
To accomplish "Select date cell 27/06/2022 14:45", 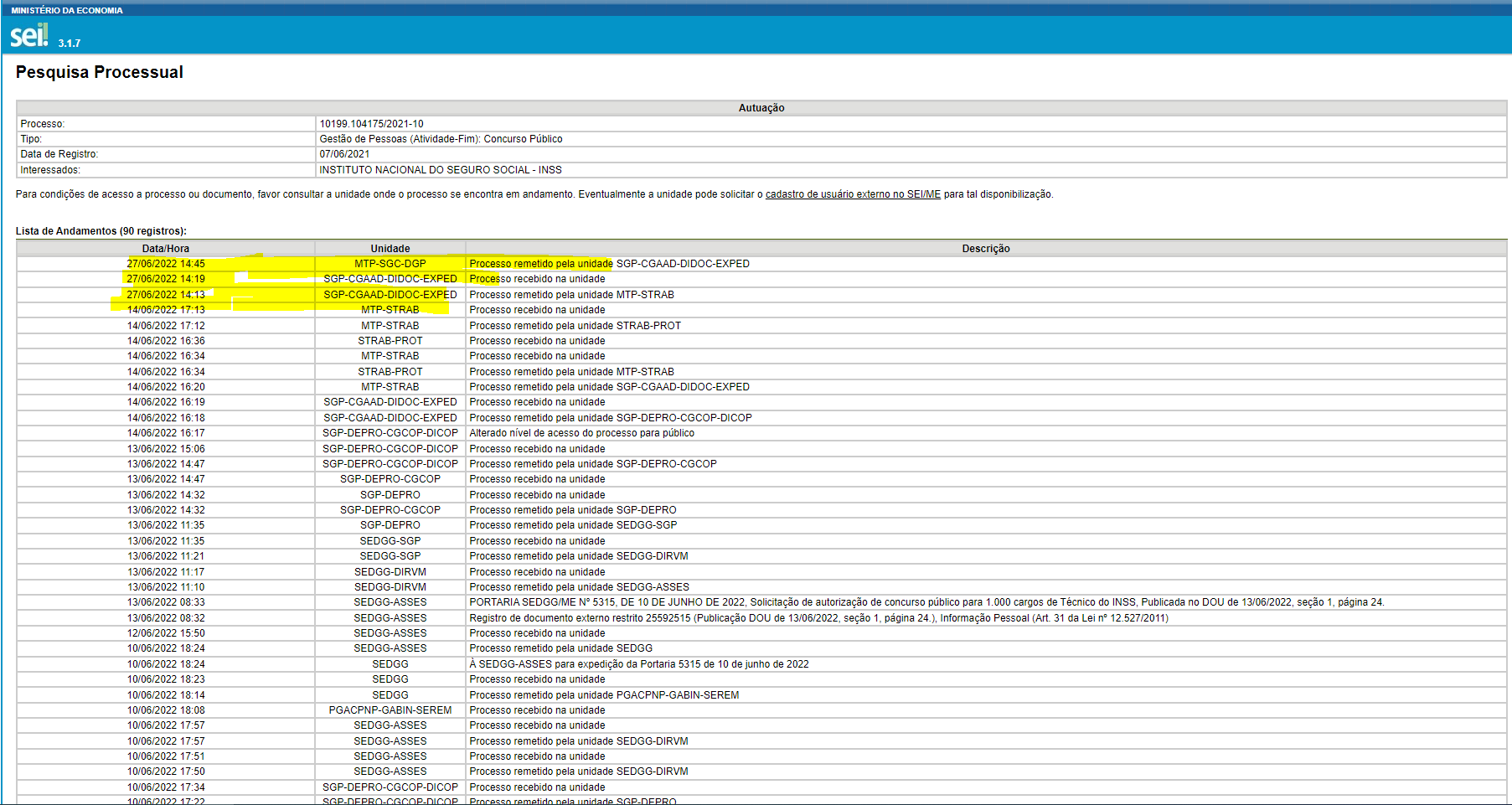I will (x=166, y=264).
